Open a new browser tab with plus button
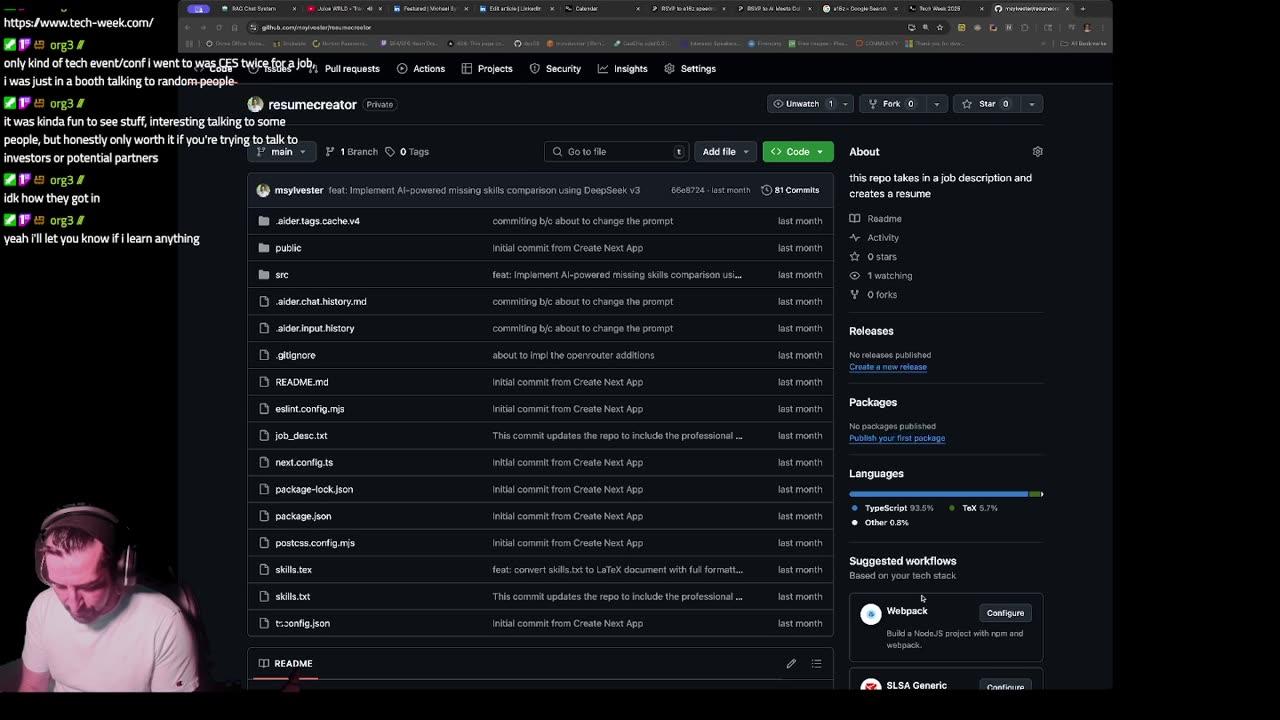1280x720 pixels. click(1082, 9)
